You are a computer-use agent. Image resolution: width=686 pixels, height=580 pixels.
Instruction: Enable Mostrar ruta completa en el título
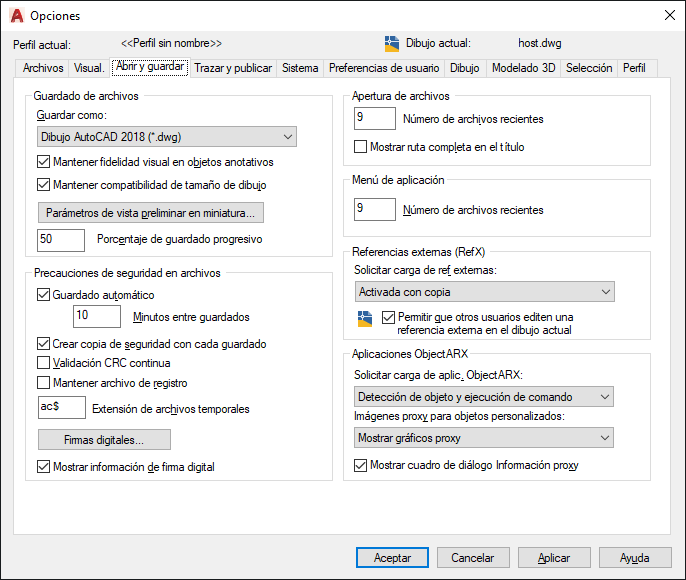point(362,147)
